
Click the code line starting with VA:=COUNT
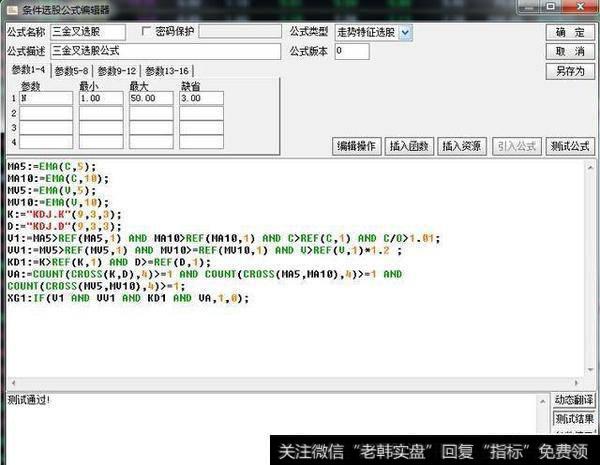(x=205, y=274)
